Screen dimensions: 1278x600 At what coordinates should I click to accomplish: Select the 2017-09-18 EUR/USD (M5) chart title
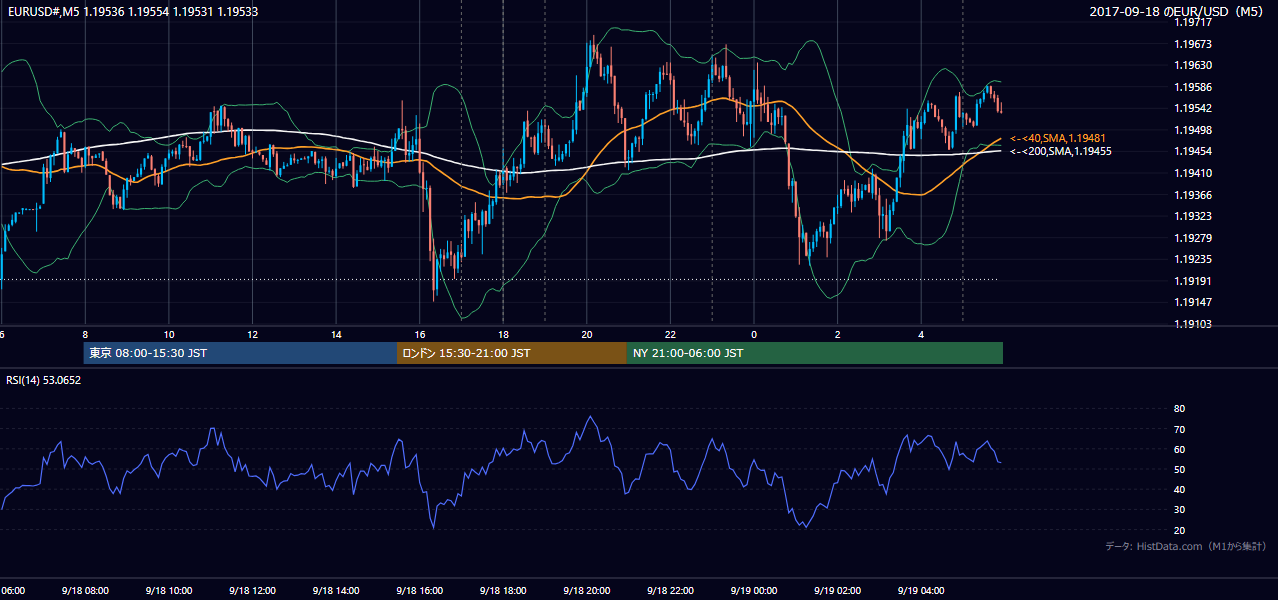click(1177, 12)
